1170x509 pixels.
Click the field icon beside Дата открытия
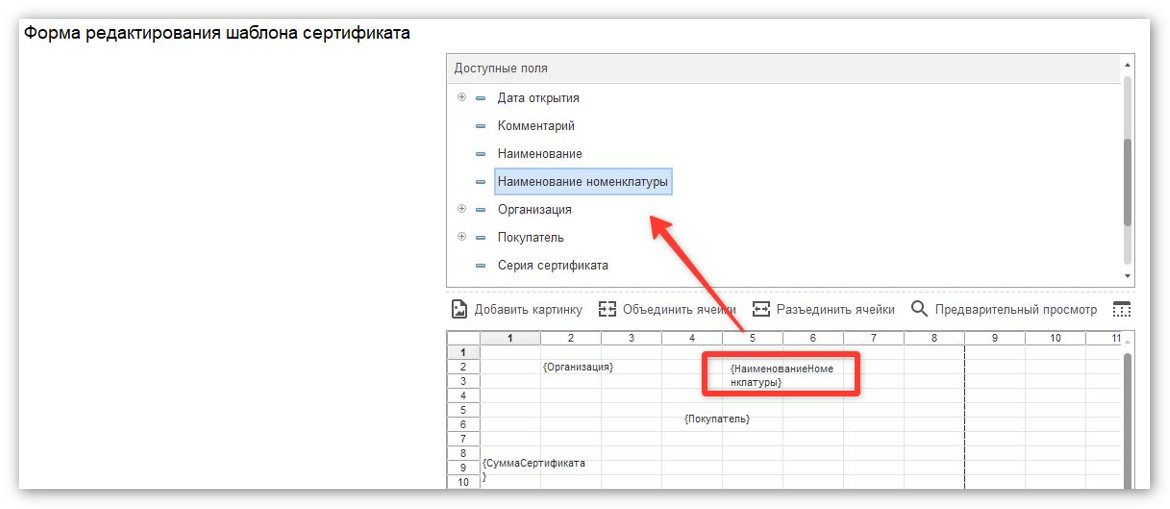pos(481,98)
